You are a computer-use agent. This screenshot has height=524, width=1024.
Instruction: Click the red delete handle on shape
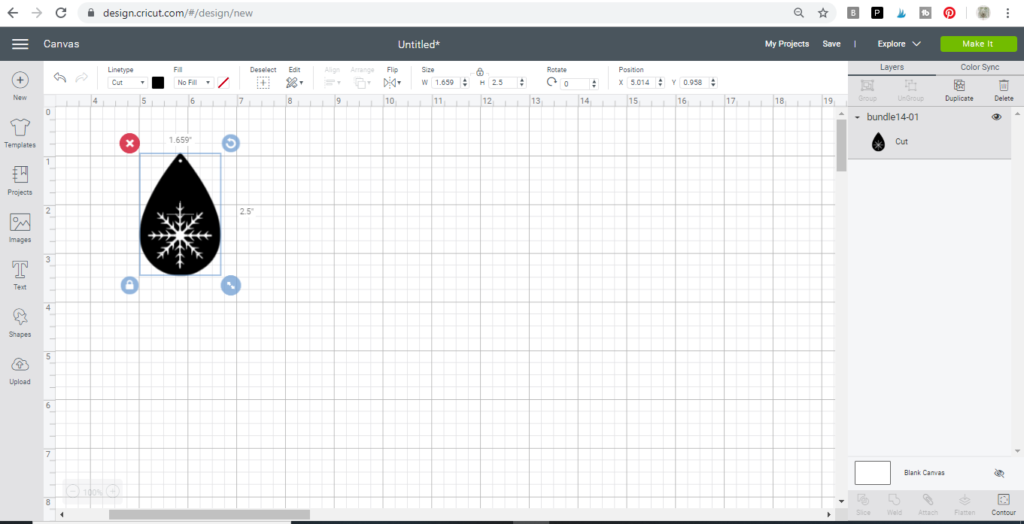(130, 144)
